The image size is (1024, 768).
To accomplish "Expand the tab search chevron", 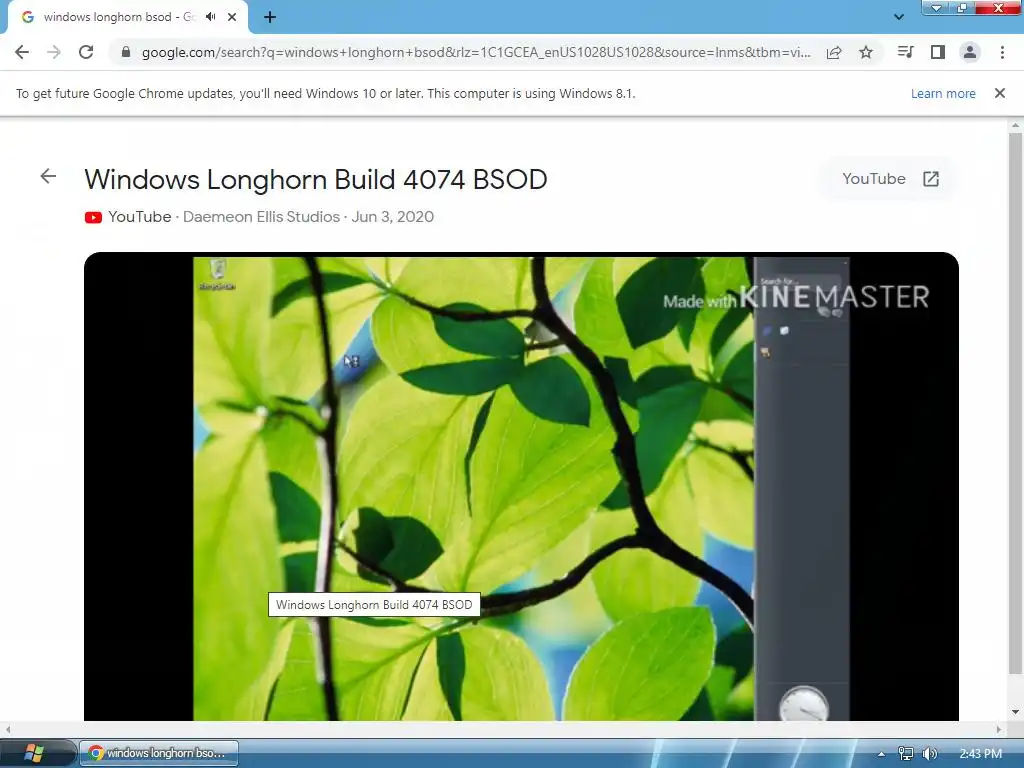I will click(x=899, y=17).
